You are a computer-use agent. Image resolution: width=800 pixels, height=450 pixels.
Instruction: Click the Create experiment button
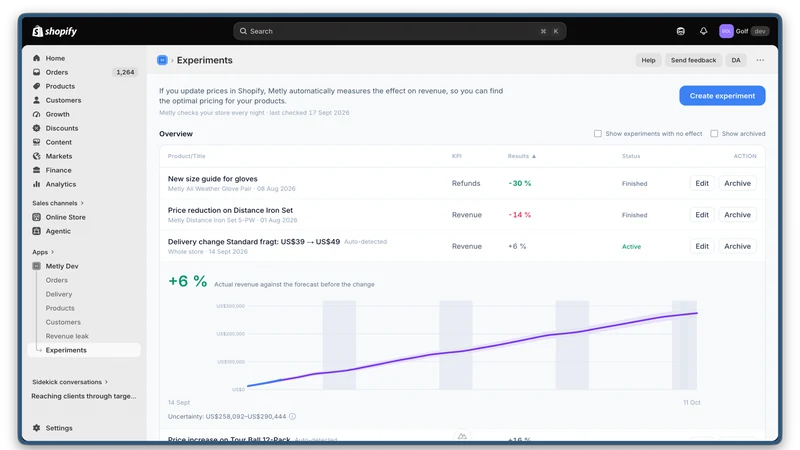pyautogui.click(x=722, y=95)
